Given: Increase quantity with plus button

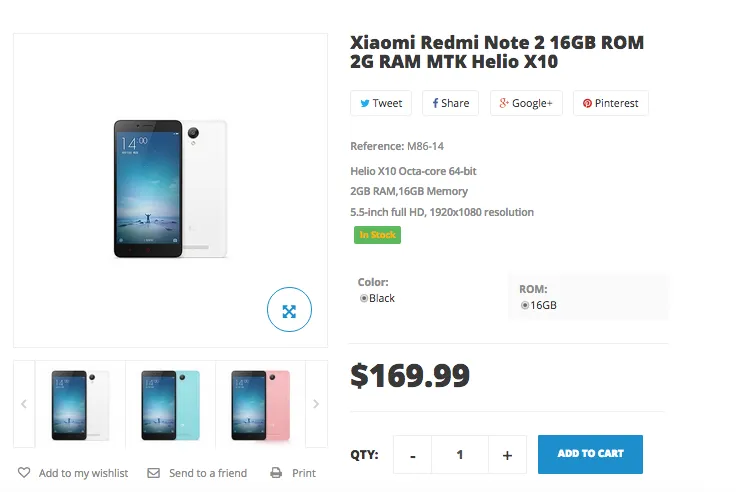Looking at the screenshot, I should click(x=507, y=455).
